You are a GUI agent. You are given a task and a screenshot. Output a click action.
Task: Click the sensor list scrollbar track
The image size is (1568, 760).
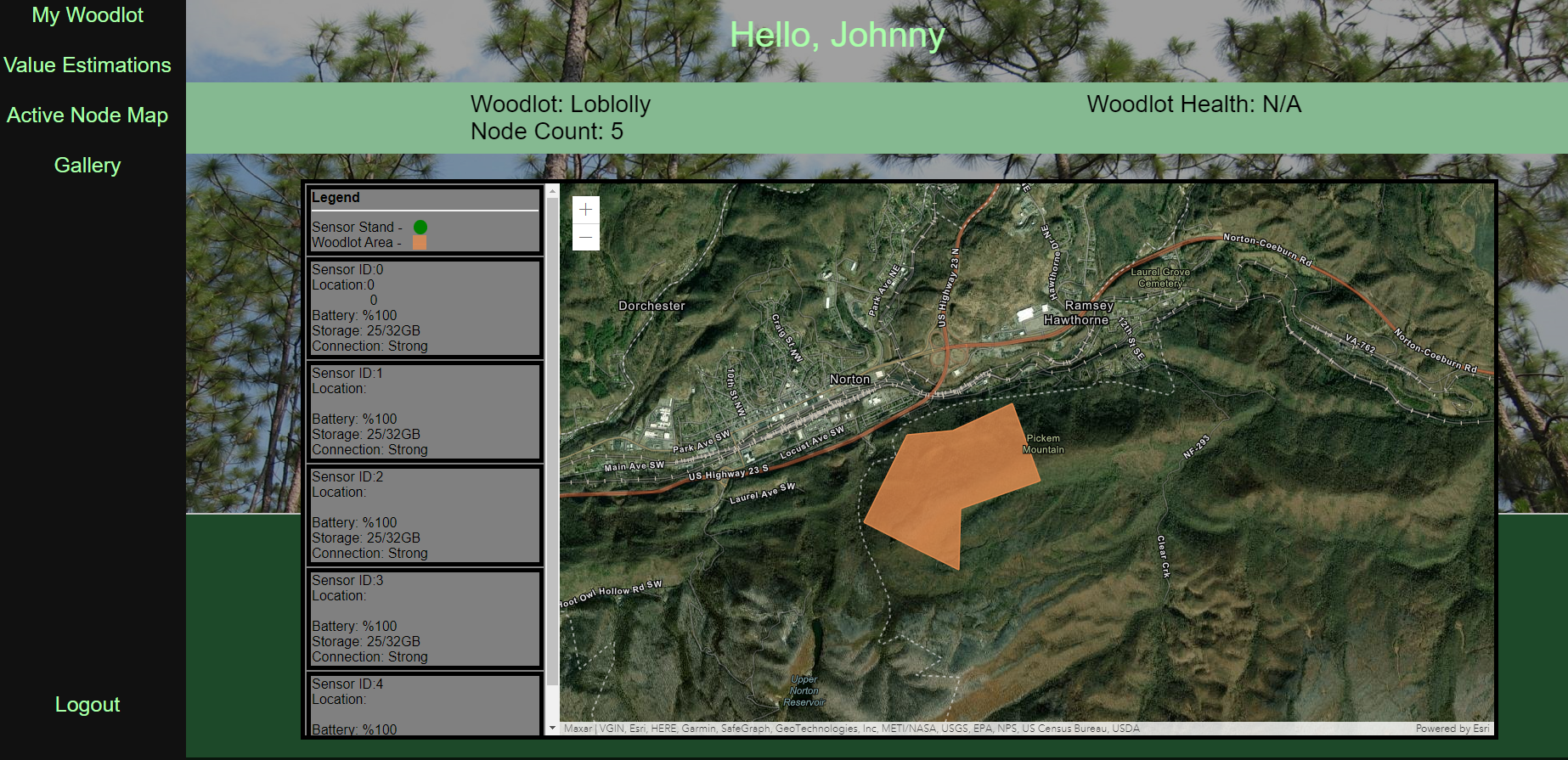[x=552, y=703]
